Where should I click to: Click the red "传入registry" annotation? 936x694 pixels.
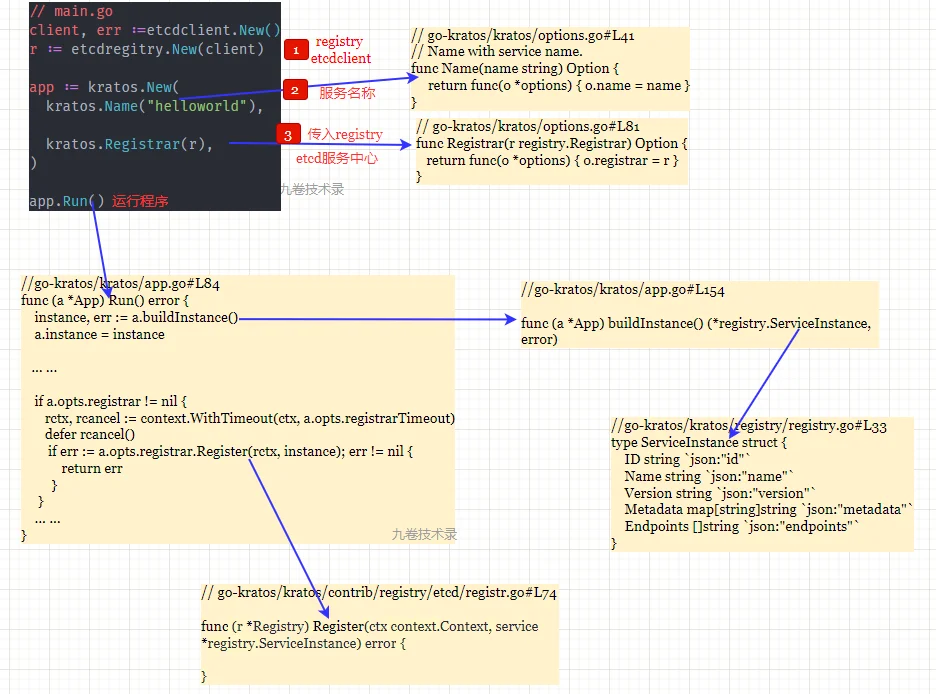point(345,134)
